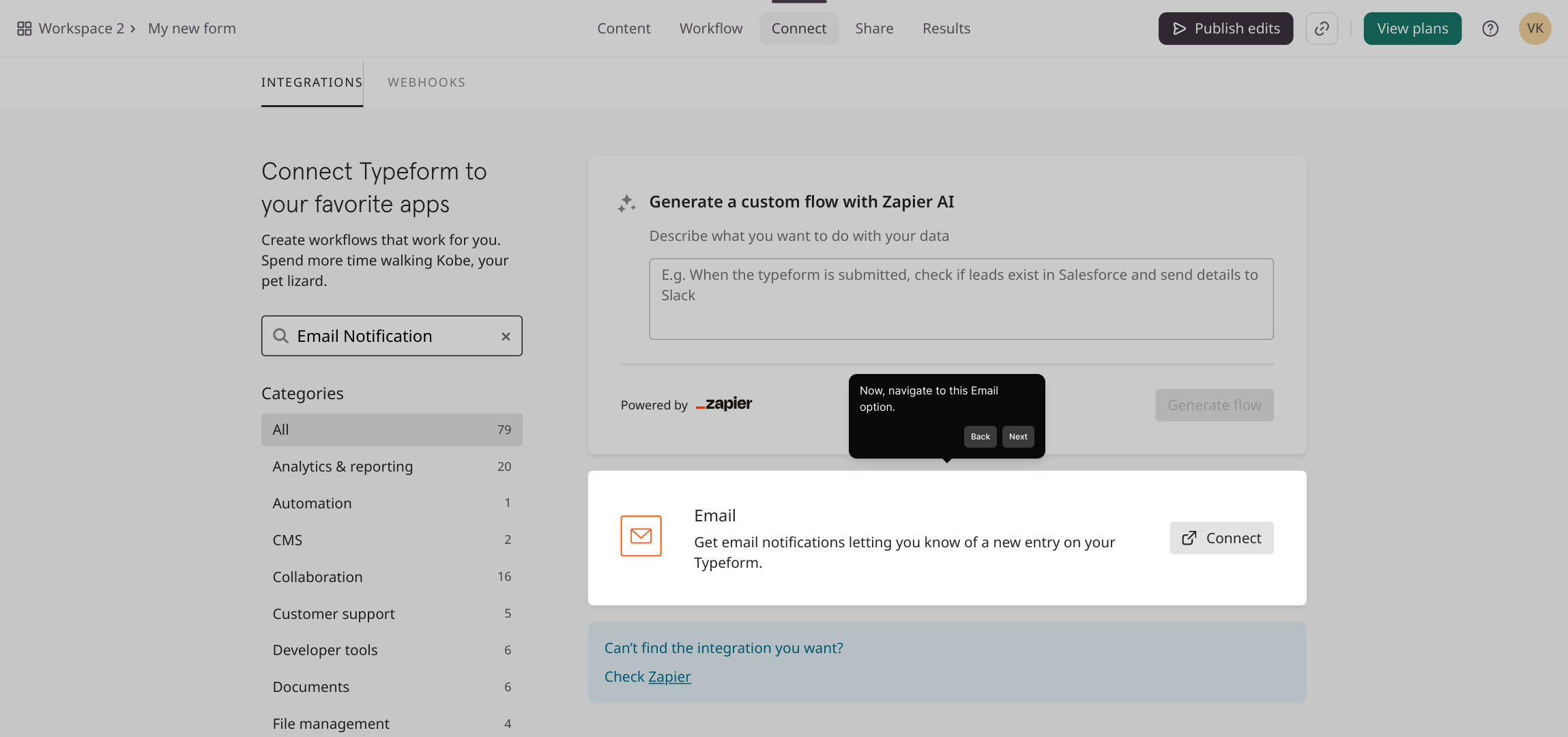1568x737 pixels.
Task: Click the Generate flow button
Action: coord(1214,405)
